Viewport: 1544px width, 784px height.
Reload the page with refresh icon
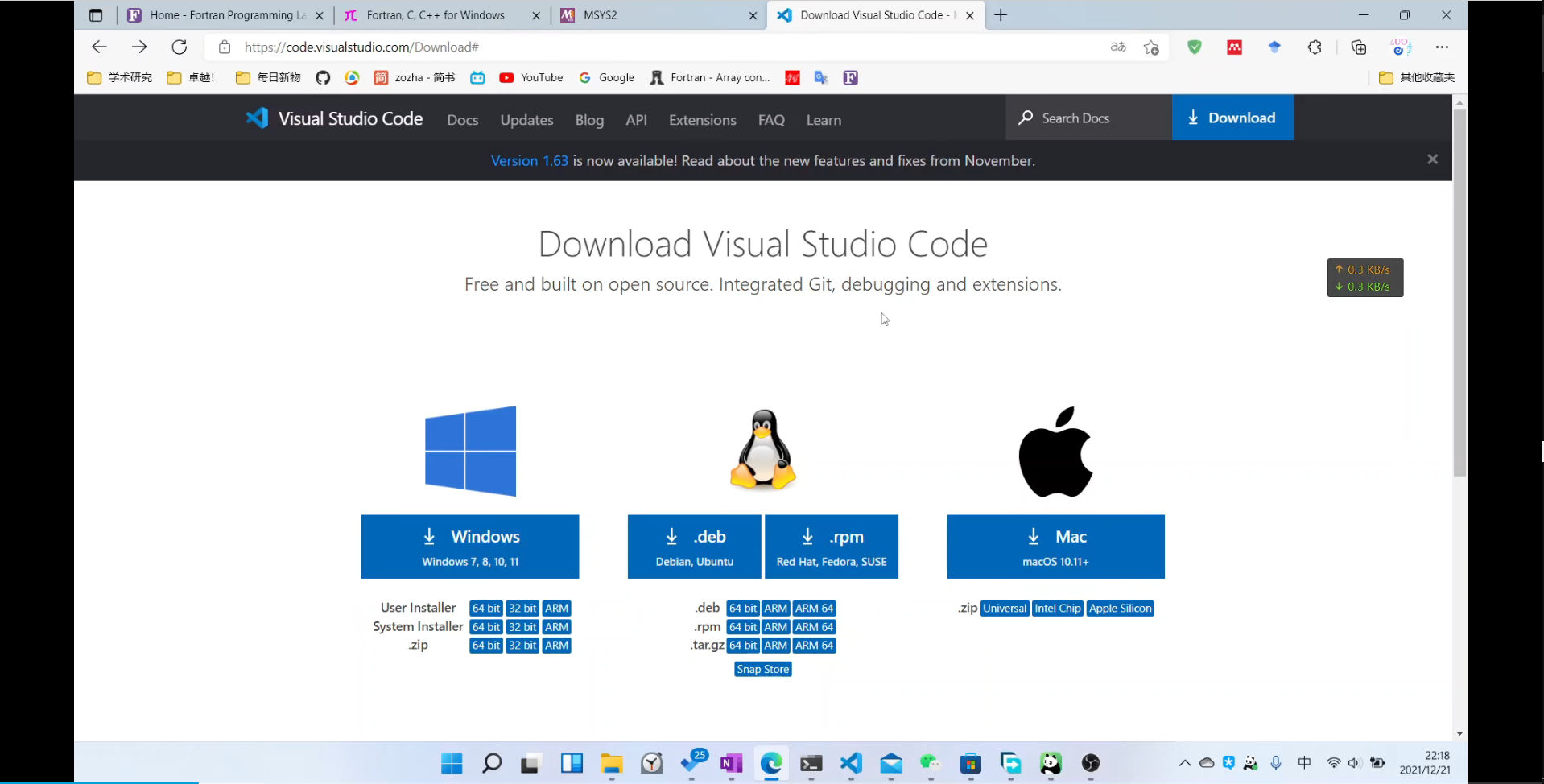pos(180,47)
